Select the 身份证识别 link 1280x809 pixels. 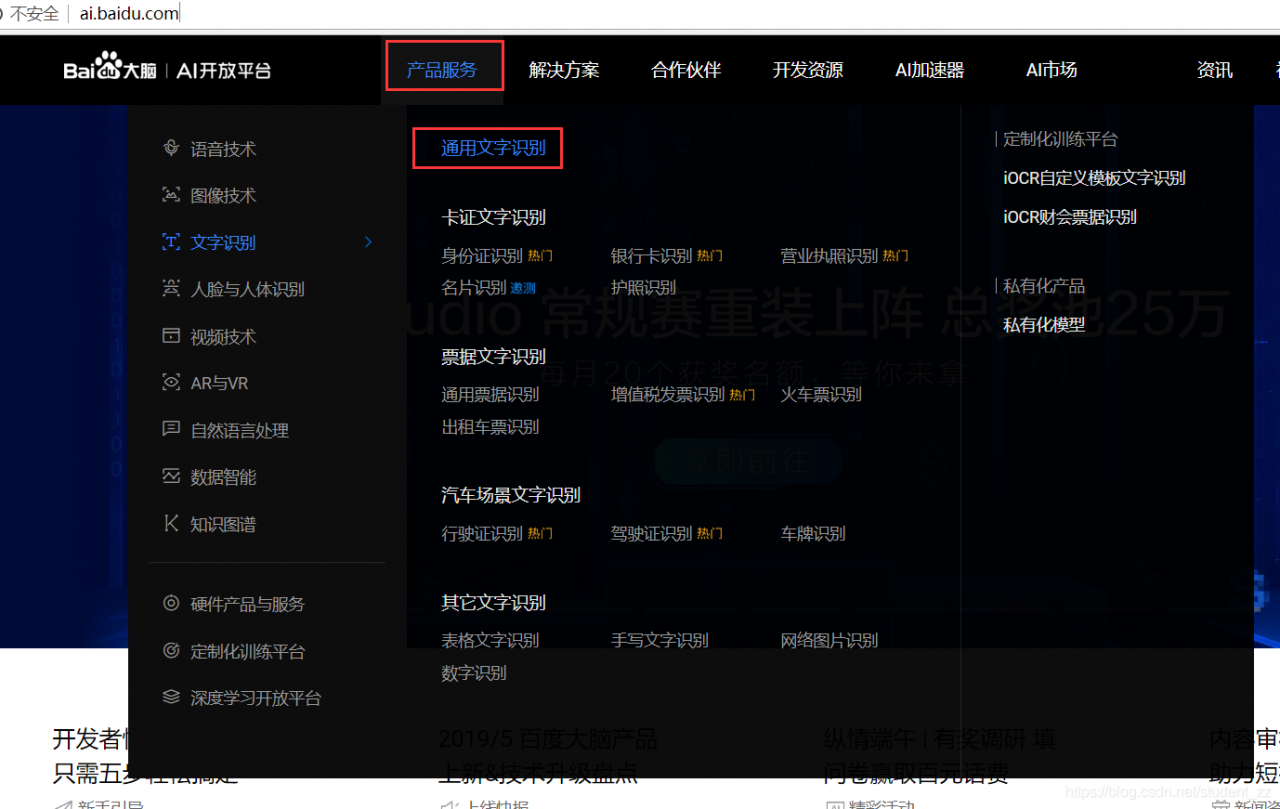[482, 256]
